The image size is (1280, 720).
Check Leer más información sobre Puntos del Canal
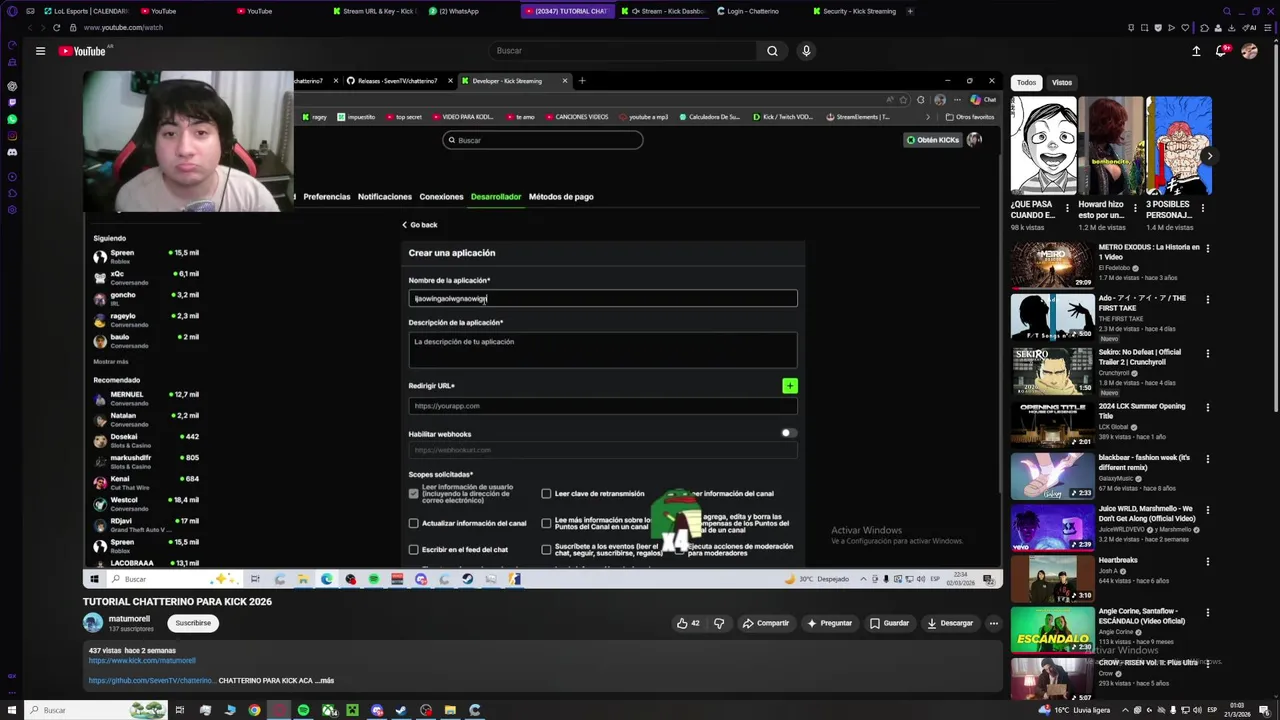point(546,523)
